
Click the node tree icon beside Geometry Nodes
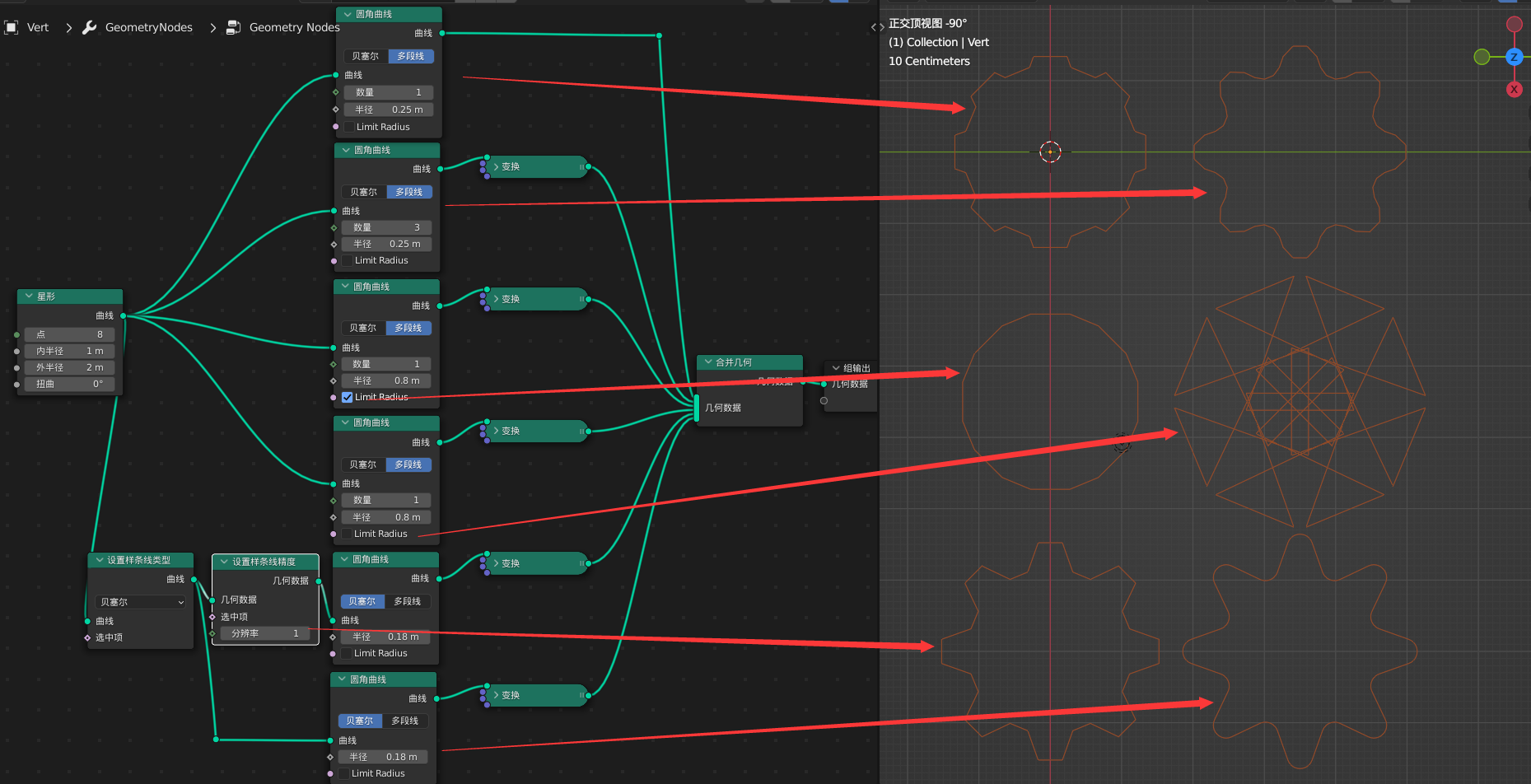coord(234,27)
